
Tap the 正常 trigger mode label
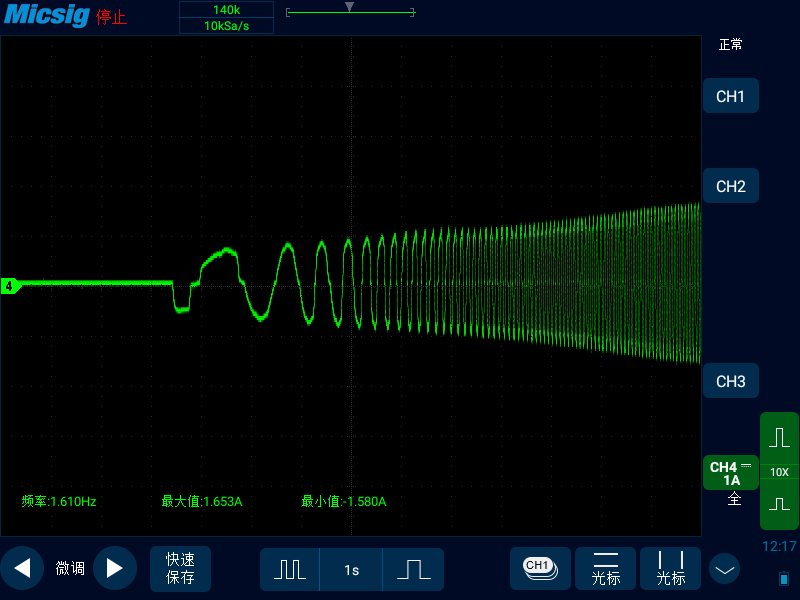731,45
